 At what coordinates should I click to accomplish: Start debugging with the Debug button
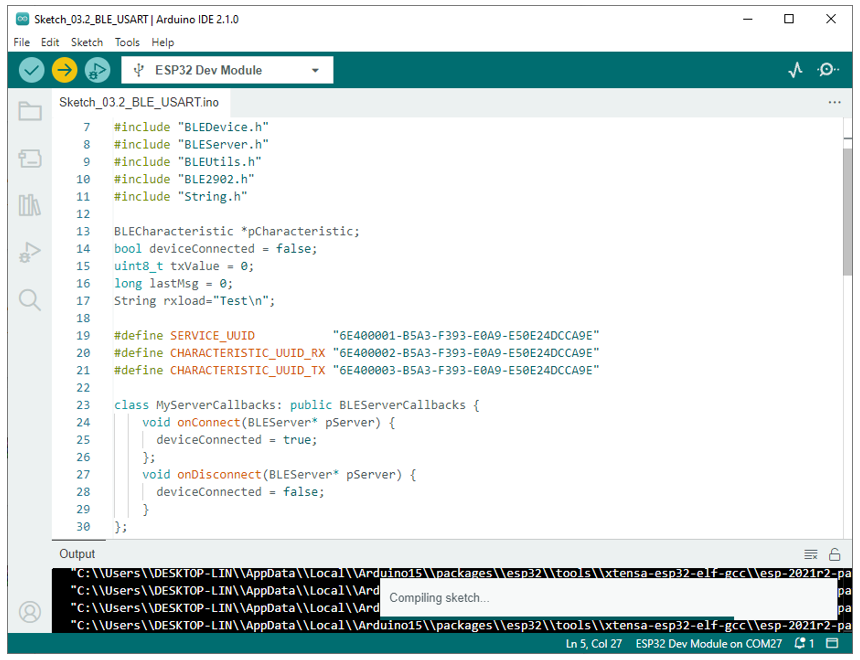pyautogui.click(x=97, y=70)
